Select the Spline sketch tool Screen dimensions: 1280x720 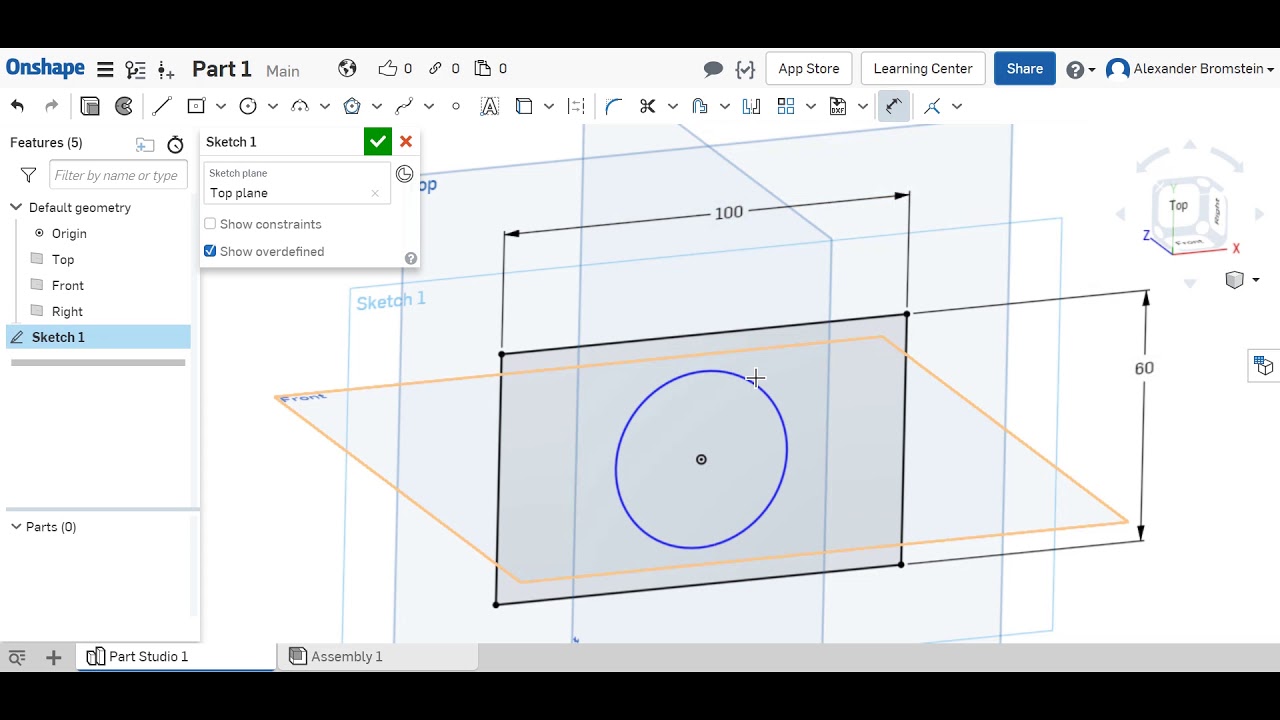pyautogui.click(x=404, y=106)
